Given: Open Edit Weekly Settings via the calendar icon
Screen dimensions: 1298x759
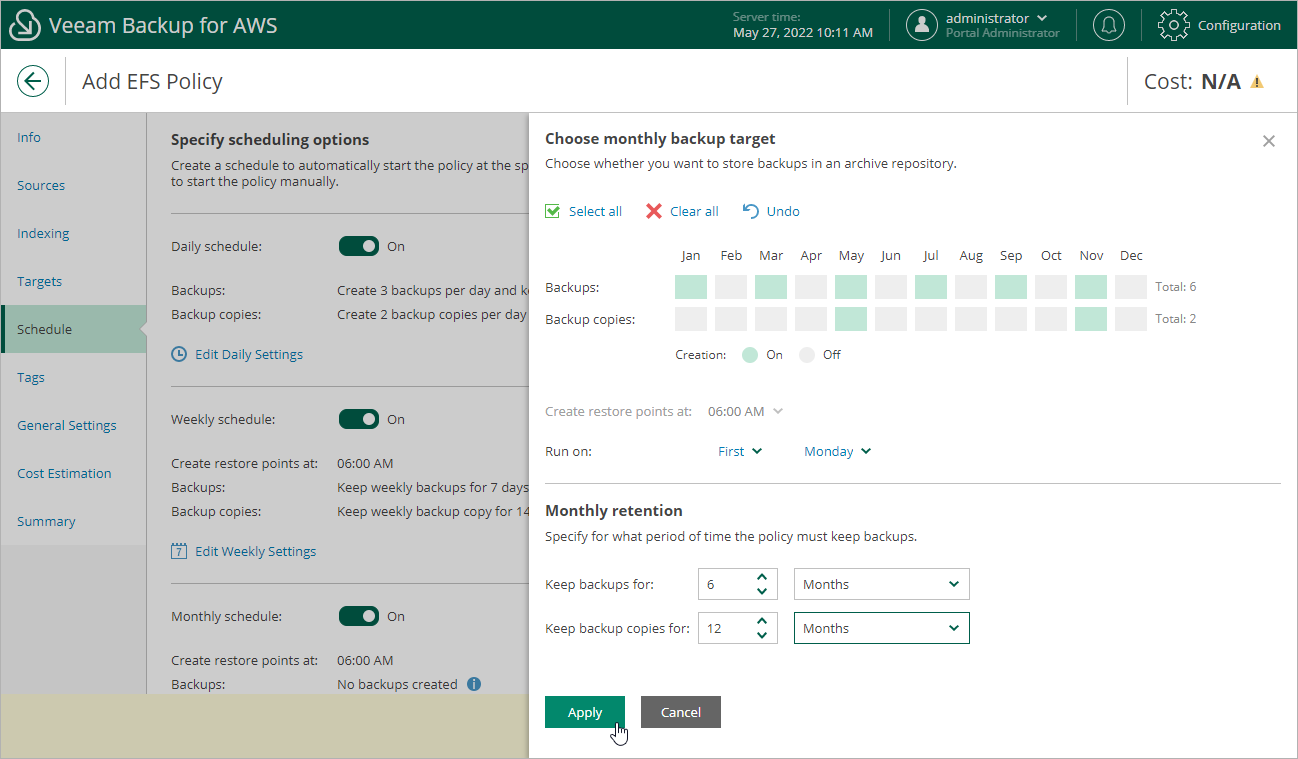Looking at the screenshot, I should (x=179, y=551).
